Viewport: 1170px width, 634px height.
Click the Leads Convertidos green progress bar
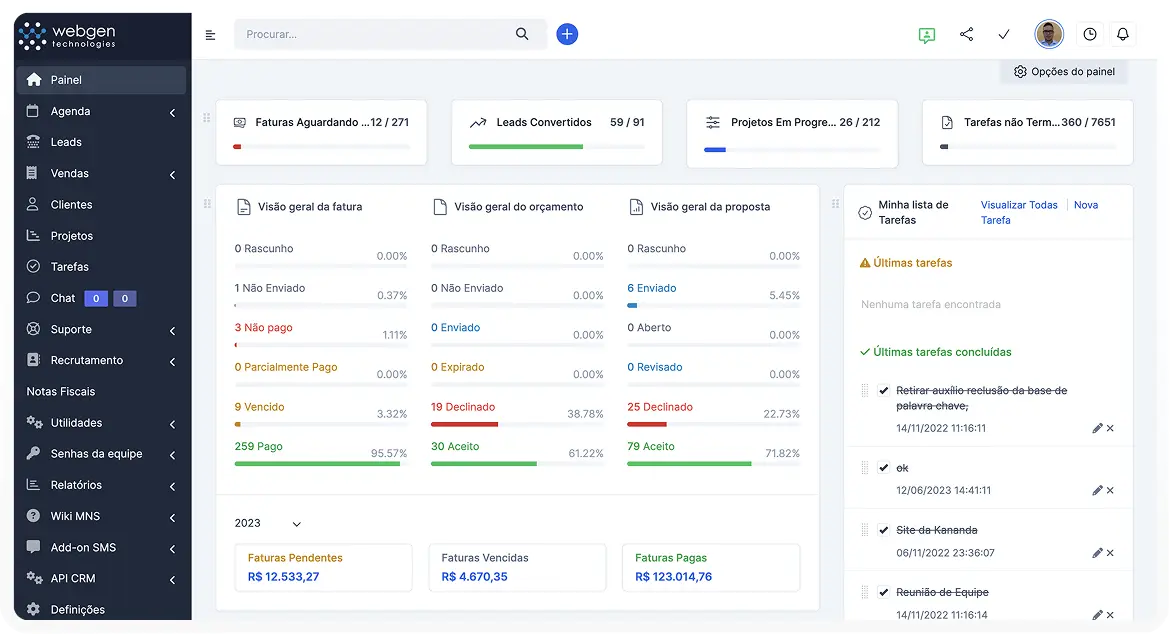[526, 147]
